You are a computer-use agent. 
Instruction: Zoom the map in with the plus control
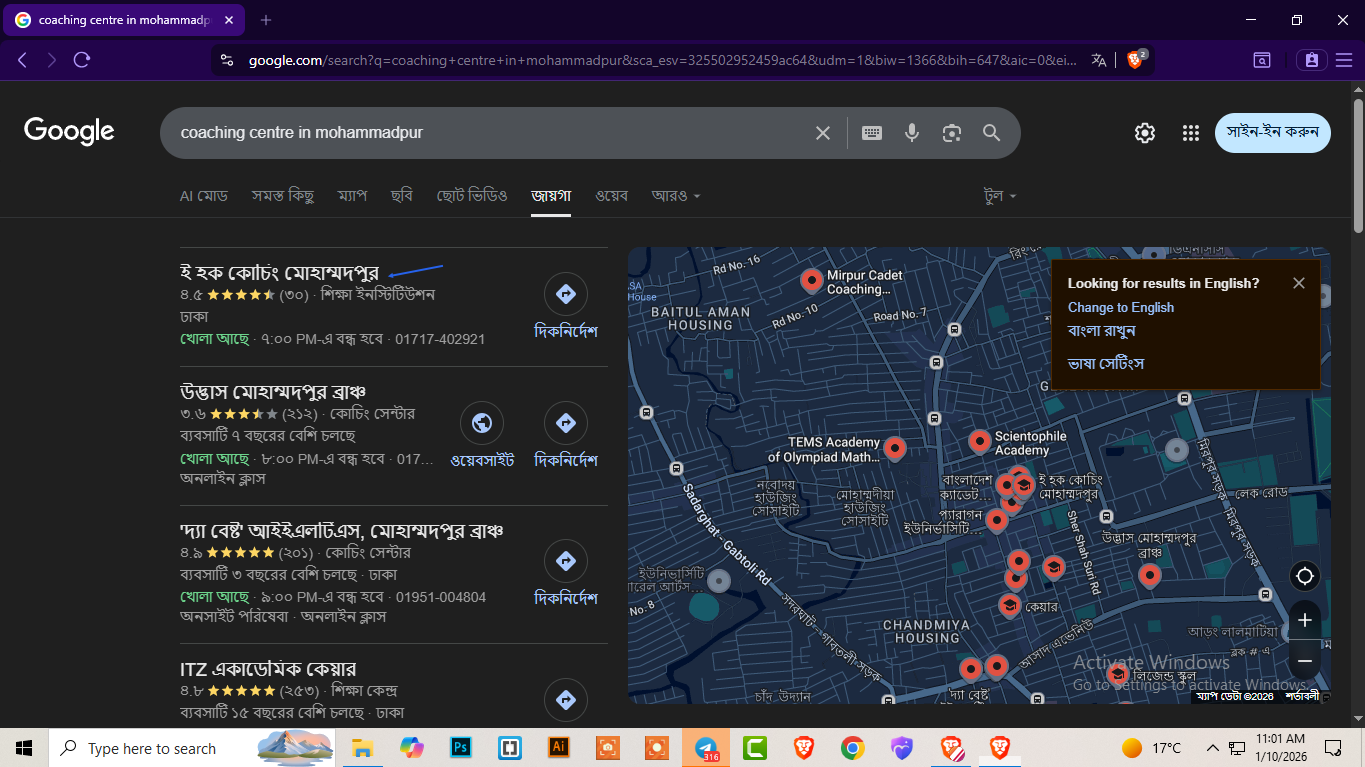tap(1304, 619)
